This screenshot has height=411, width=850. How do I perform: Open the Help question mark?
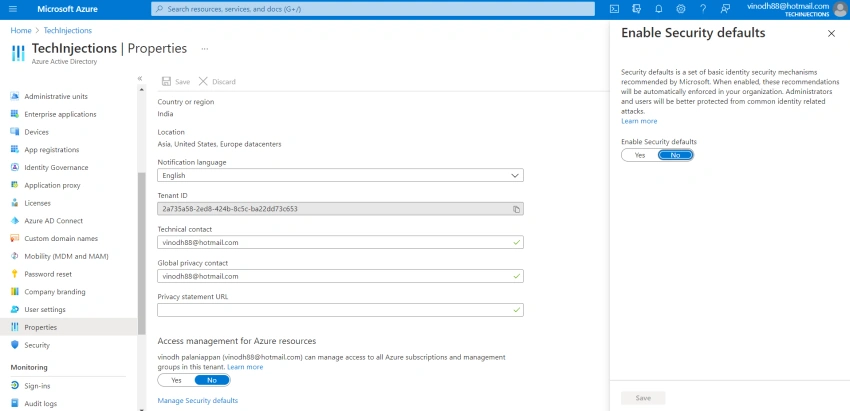point(703,9)
